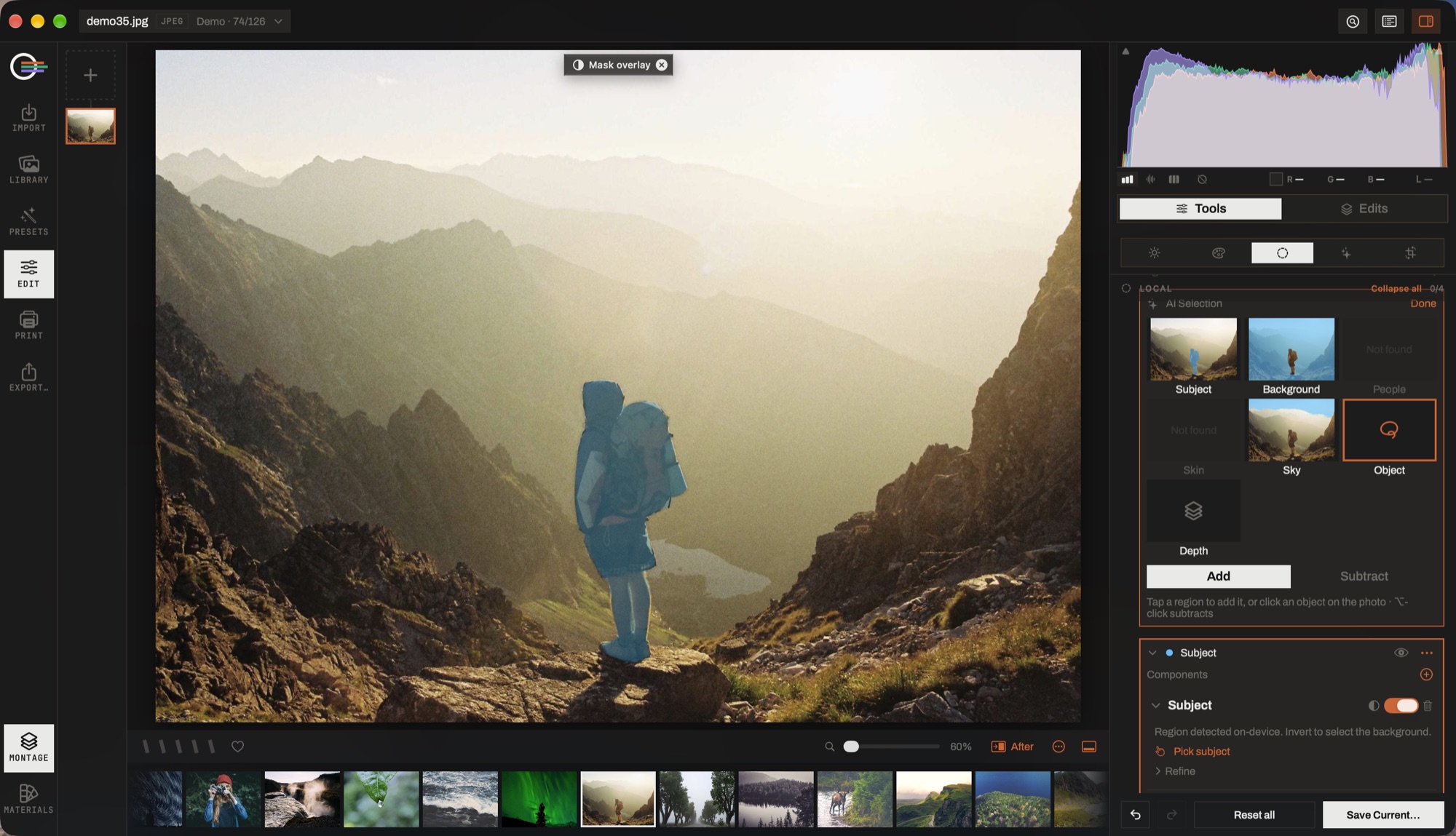Expand the Refine section
The width and height of the screenshot is (1456, 836).
point(1174,771)
